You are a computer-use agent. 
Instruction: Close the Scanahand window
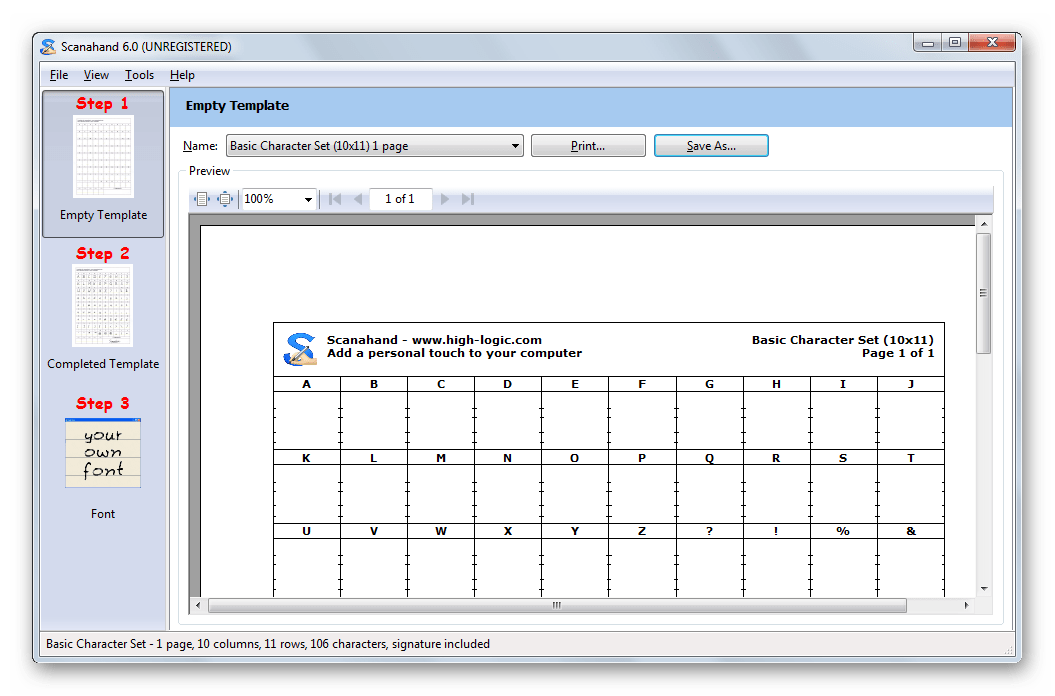click(x=992, y=43)
